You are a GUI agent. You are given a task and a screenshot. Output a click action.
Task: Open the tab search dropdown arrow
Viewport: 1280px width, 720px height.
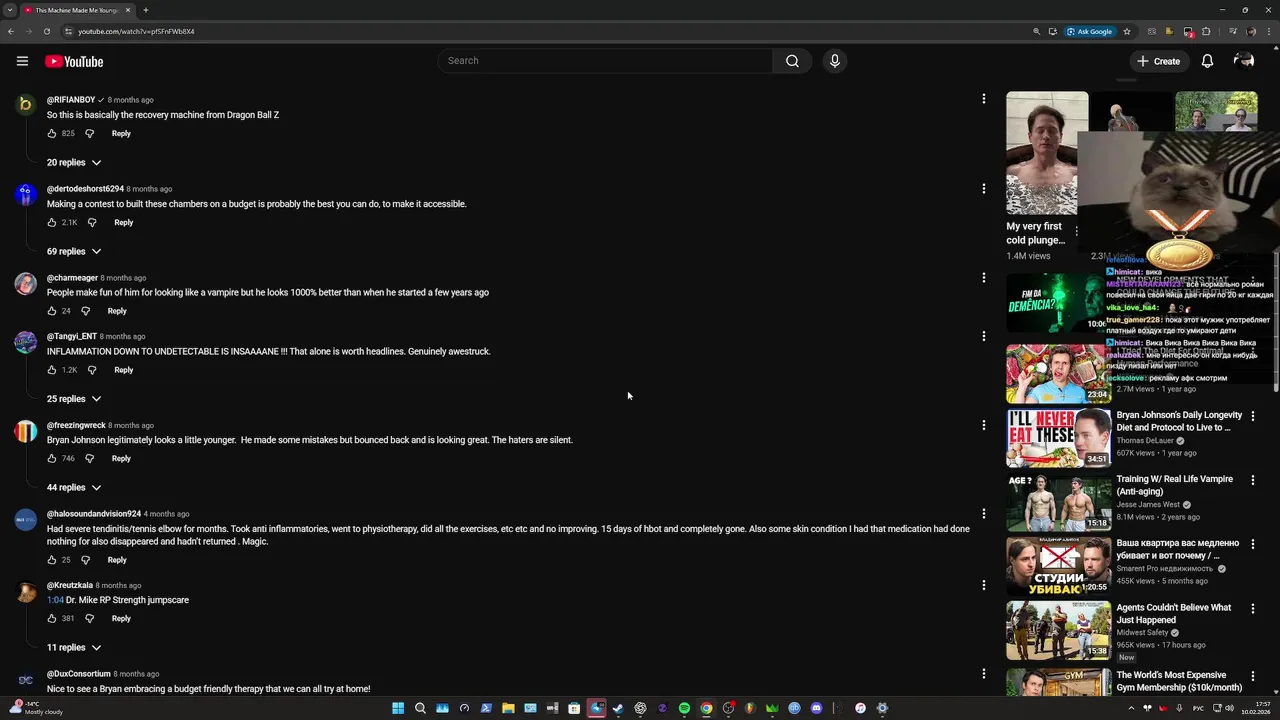pos(10,10)
